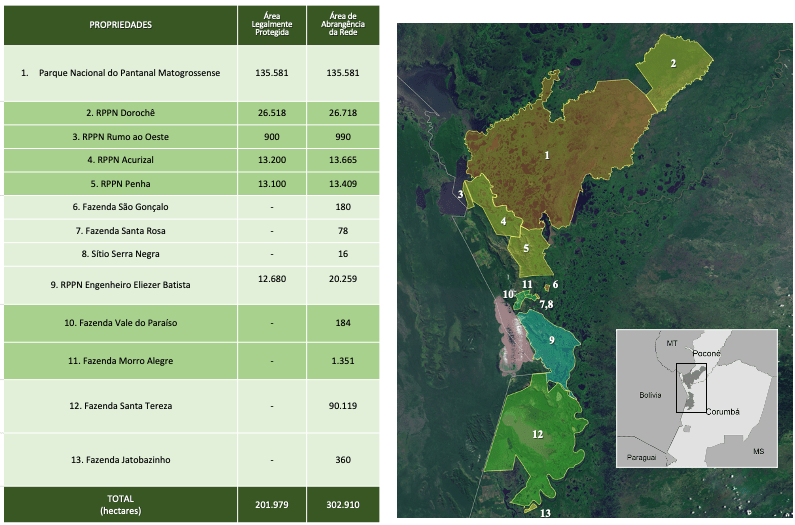The height and width of the screenshot is (525, 795).
Task: Click the Corumbá label in inset map
Action: coord(724,412)
